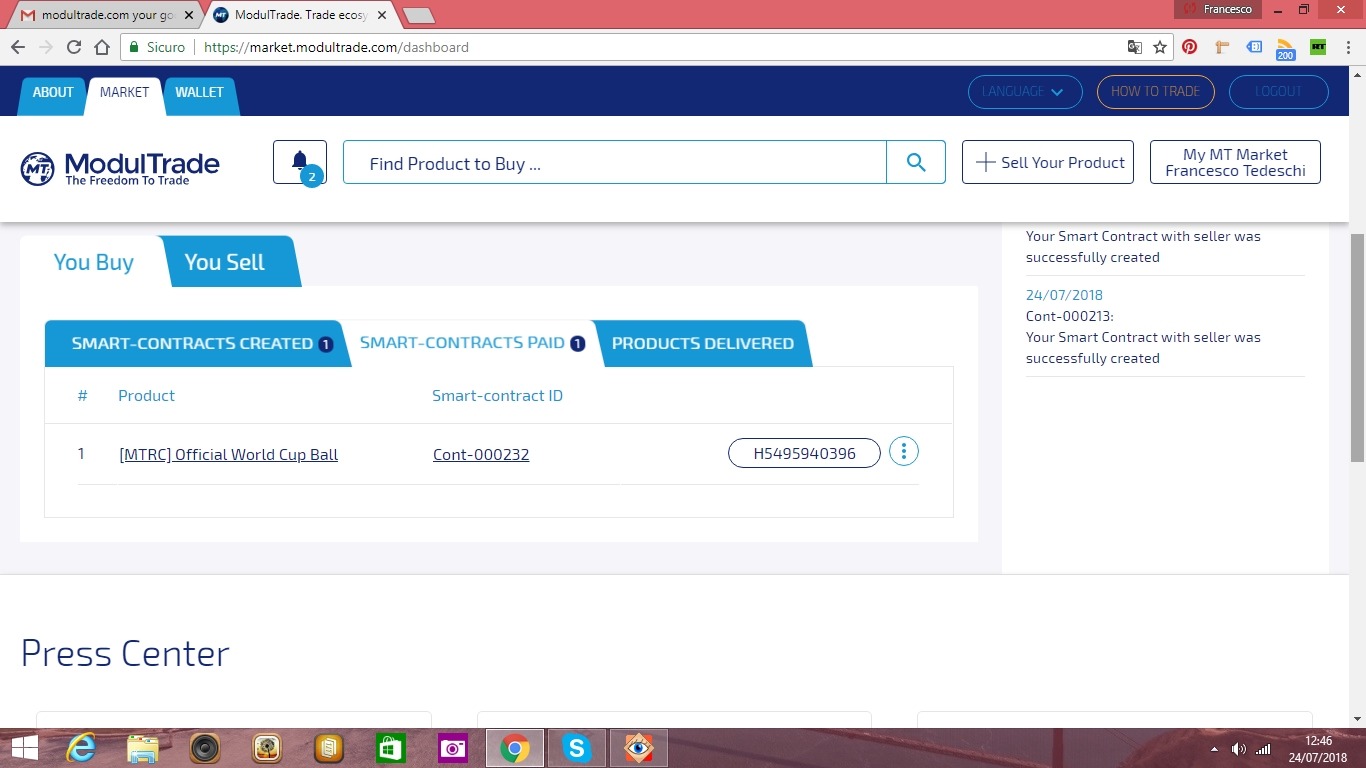1366x768 pixels.
Task: Click the ModulTrade logo
Action: point(120,167)
